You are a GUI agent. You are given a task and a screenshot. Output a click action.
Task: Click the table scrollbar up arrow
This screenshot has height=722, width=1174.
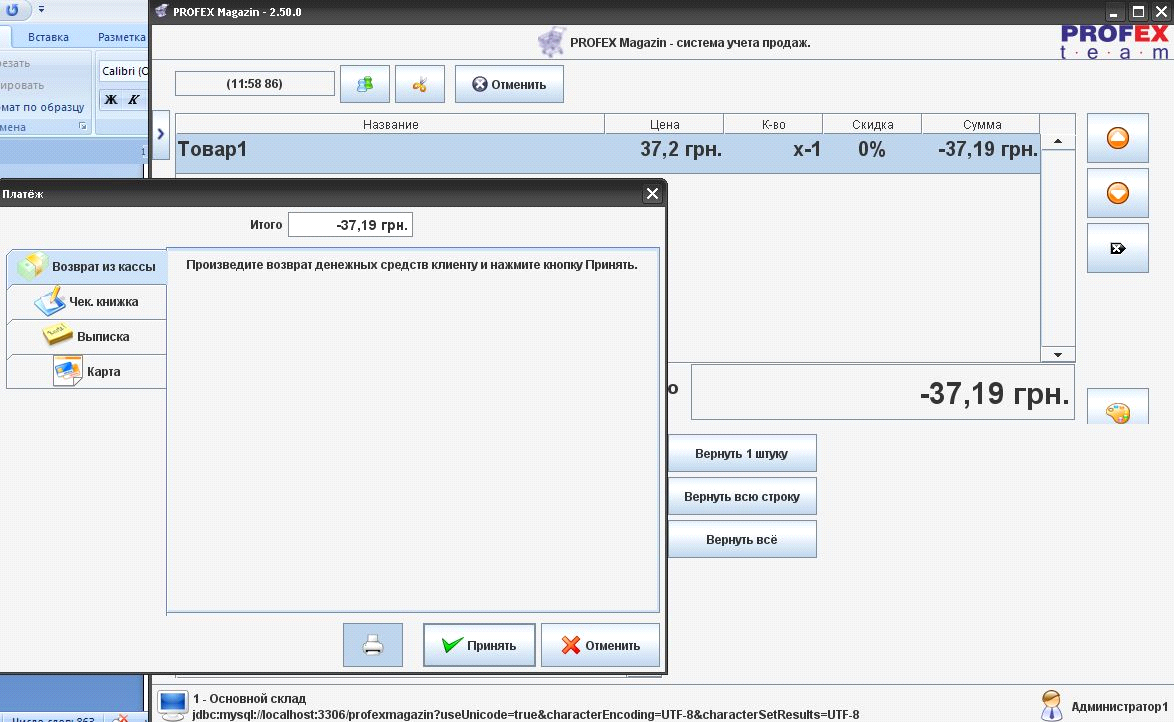coord(1058,142)
